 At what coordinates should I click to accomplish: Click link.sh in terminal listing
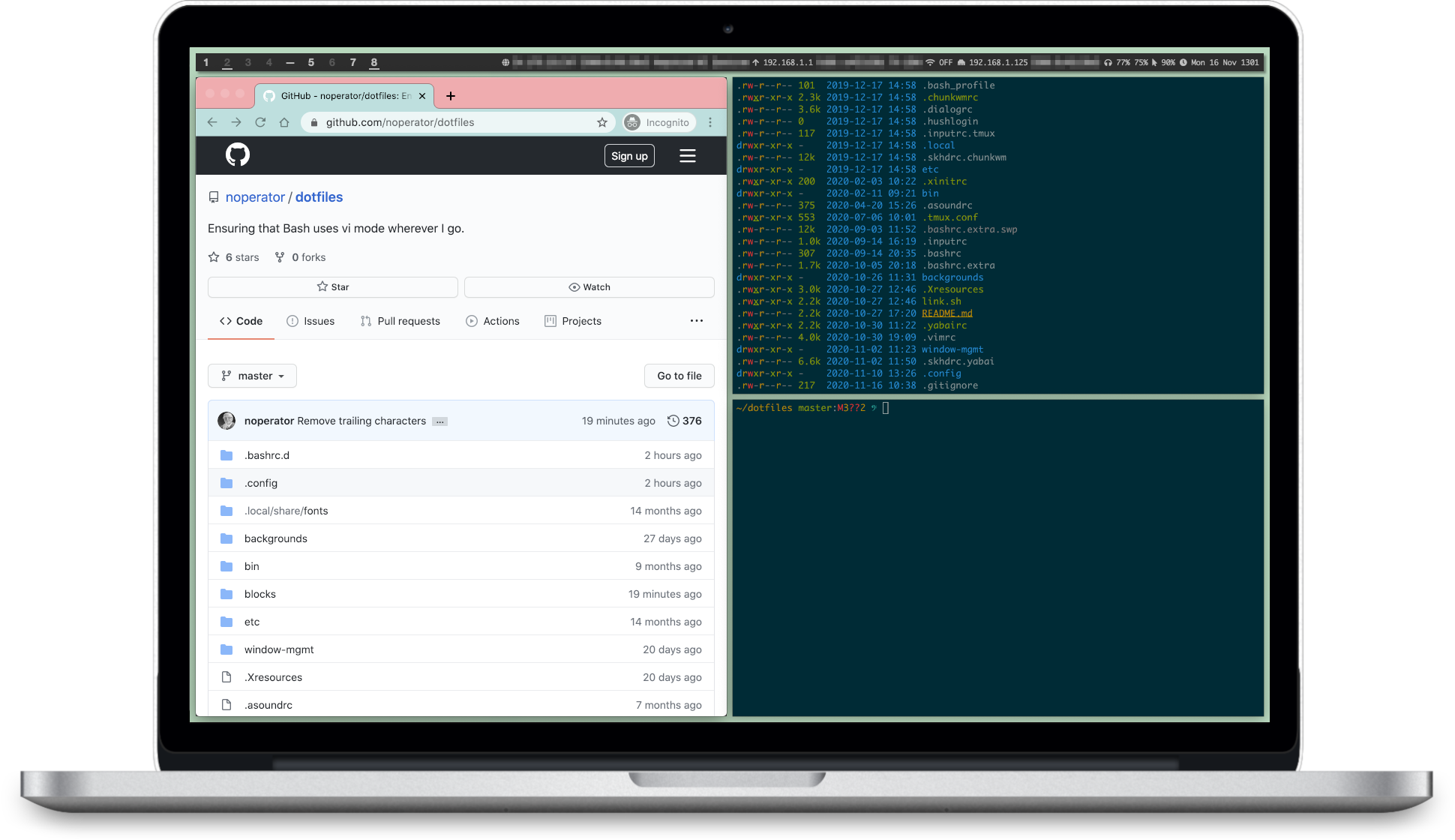(x=941, y=301)
